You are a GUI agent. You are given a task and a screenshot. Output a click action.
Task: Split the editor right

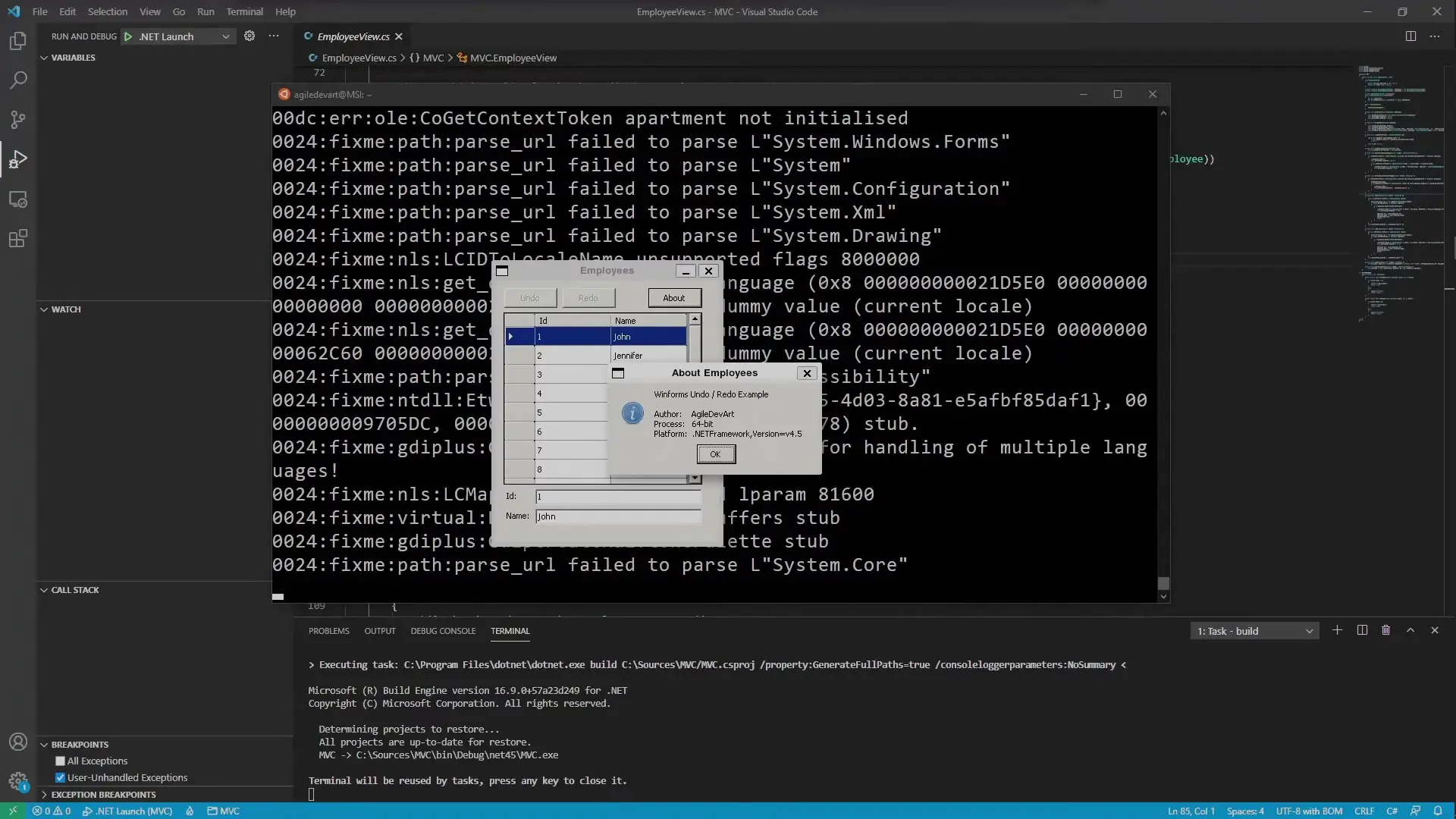click(1410, 36)
